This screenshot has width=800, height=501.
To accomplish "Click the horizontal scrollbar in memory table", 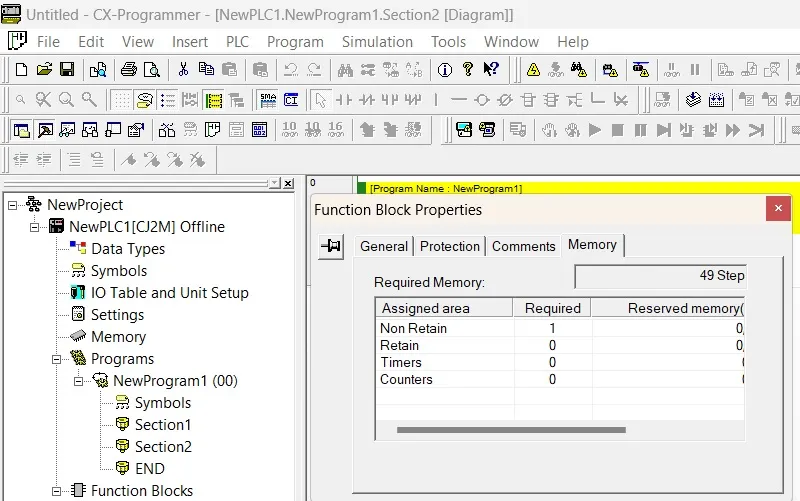I will [x=511, y=430].
